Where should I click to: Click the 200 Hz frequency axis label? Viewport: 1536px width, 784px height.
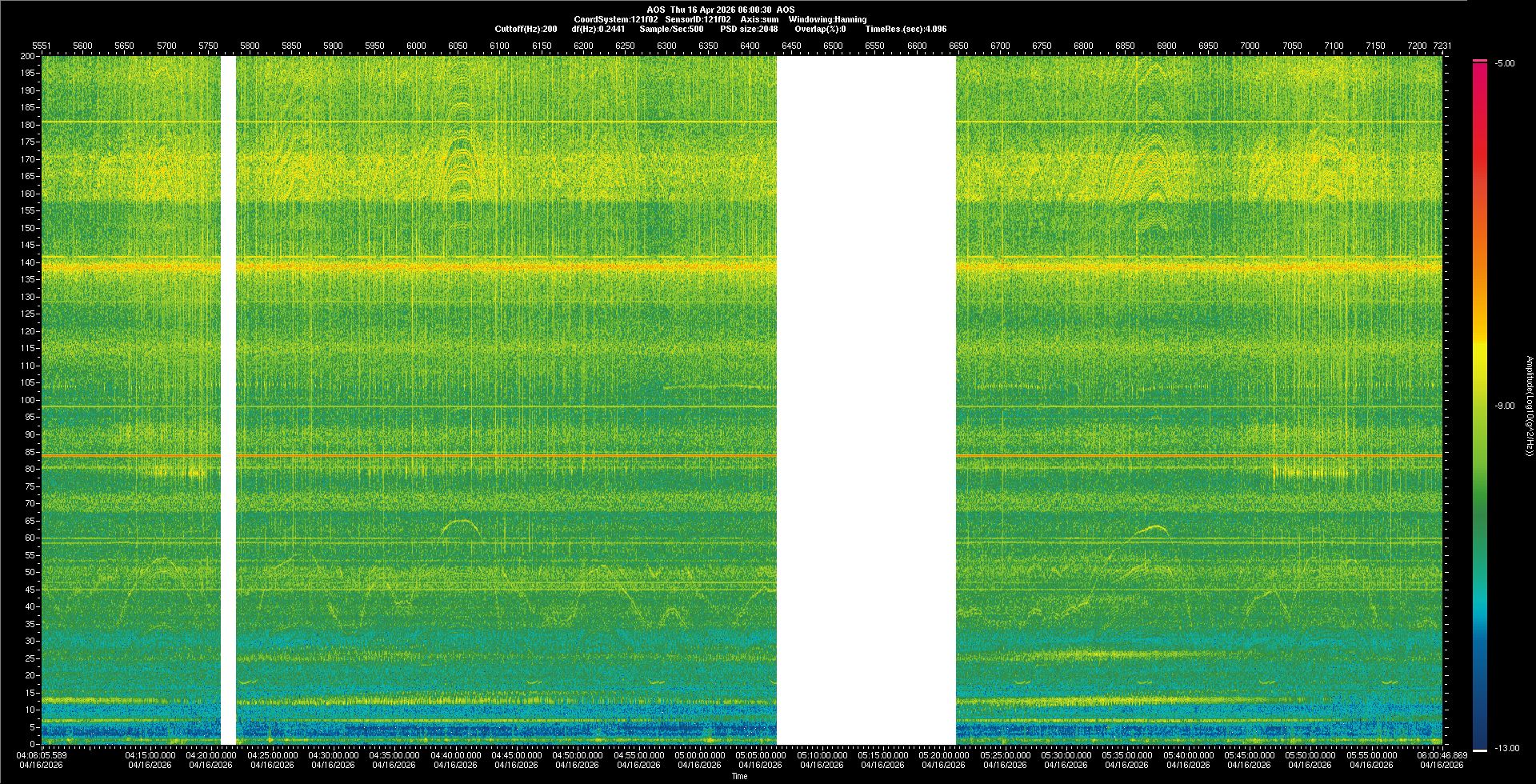point(27,57)
